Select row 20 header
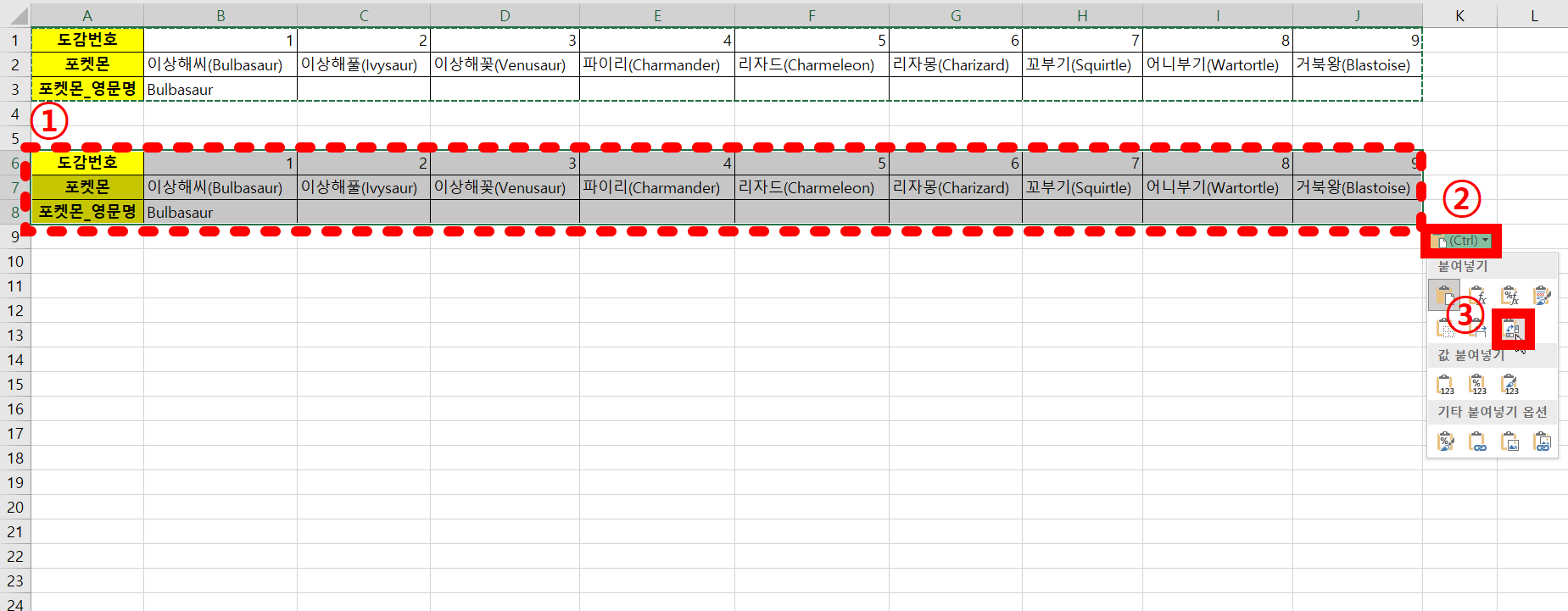This screenshot has height=611, width=1568. (15, 507)
